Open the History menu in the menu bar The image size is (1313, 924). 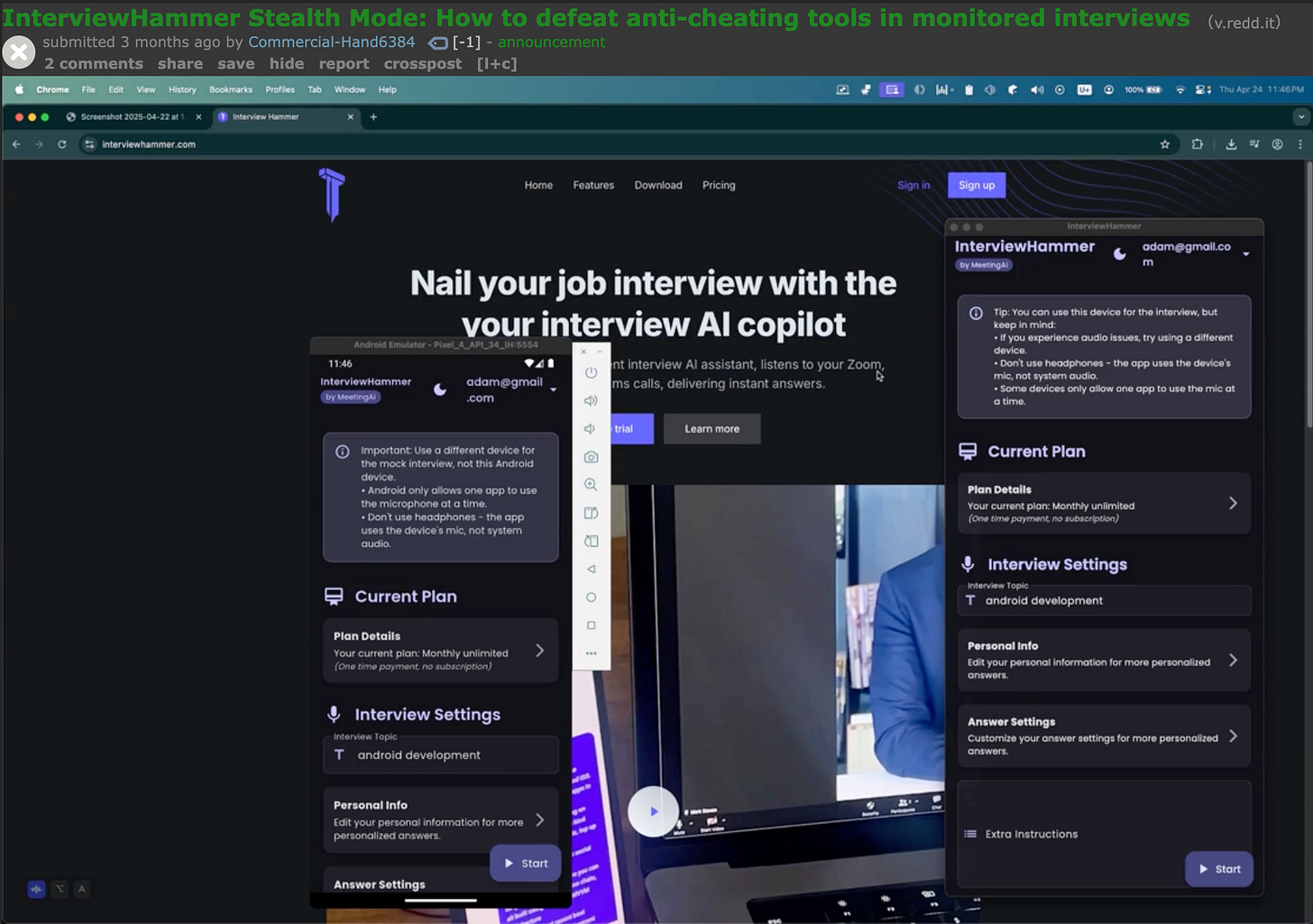coord(182,89)
